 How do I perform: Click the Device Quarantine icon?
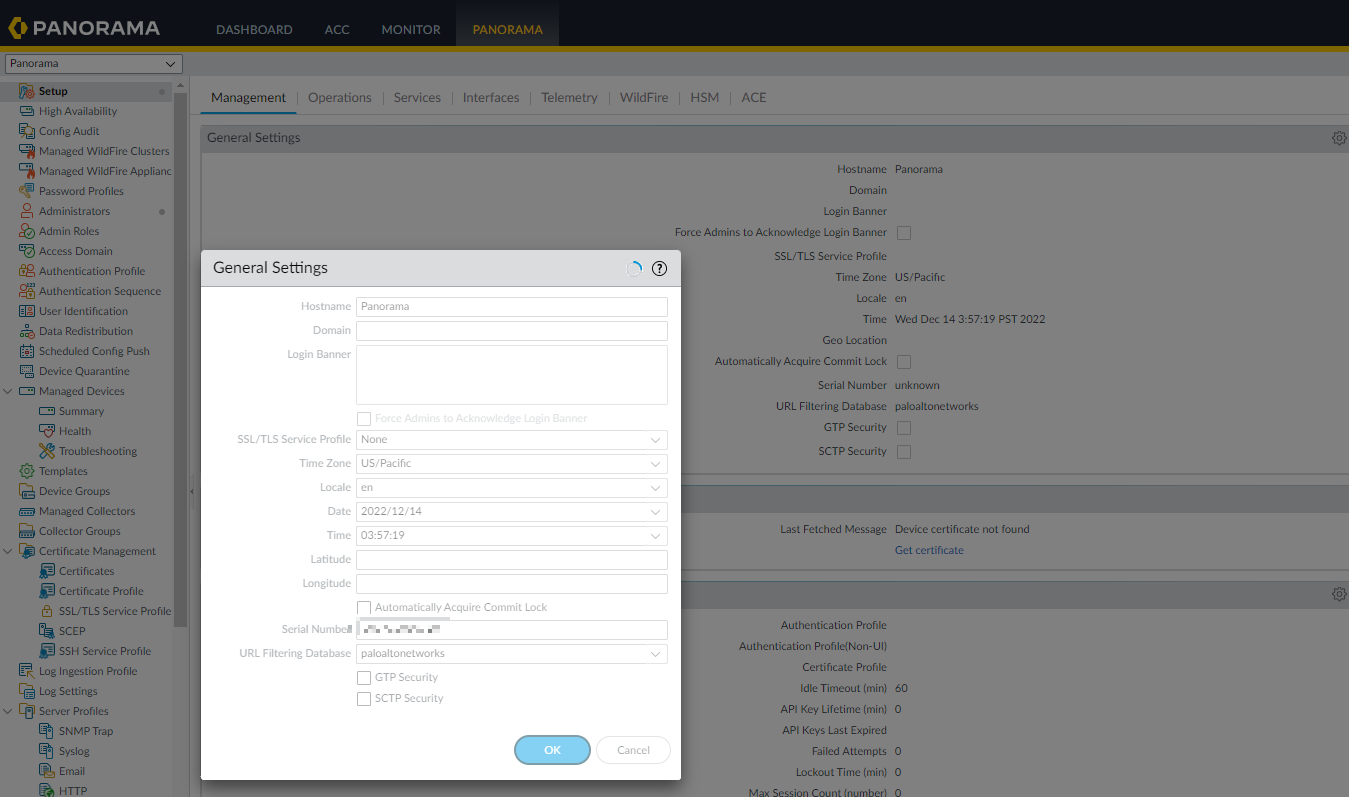coord(27,371)
